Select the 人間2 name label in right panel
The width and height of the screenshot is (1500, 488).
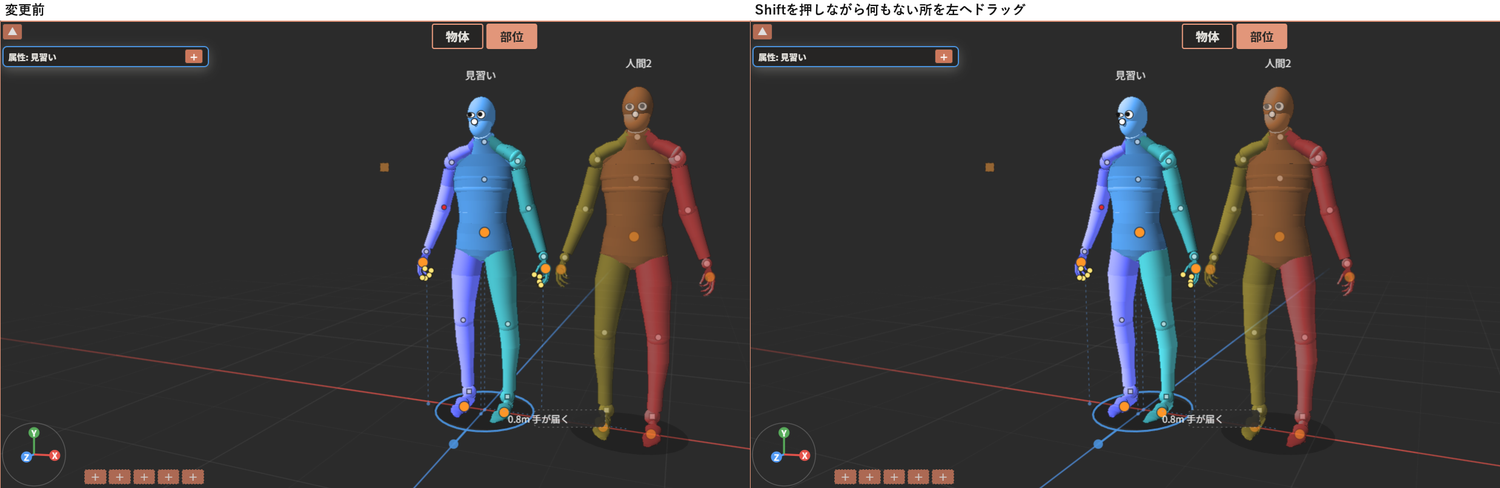(x=1278, y=64)
